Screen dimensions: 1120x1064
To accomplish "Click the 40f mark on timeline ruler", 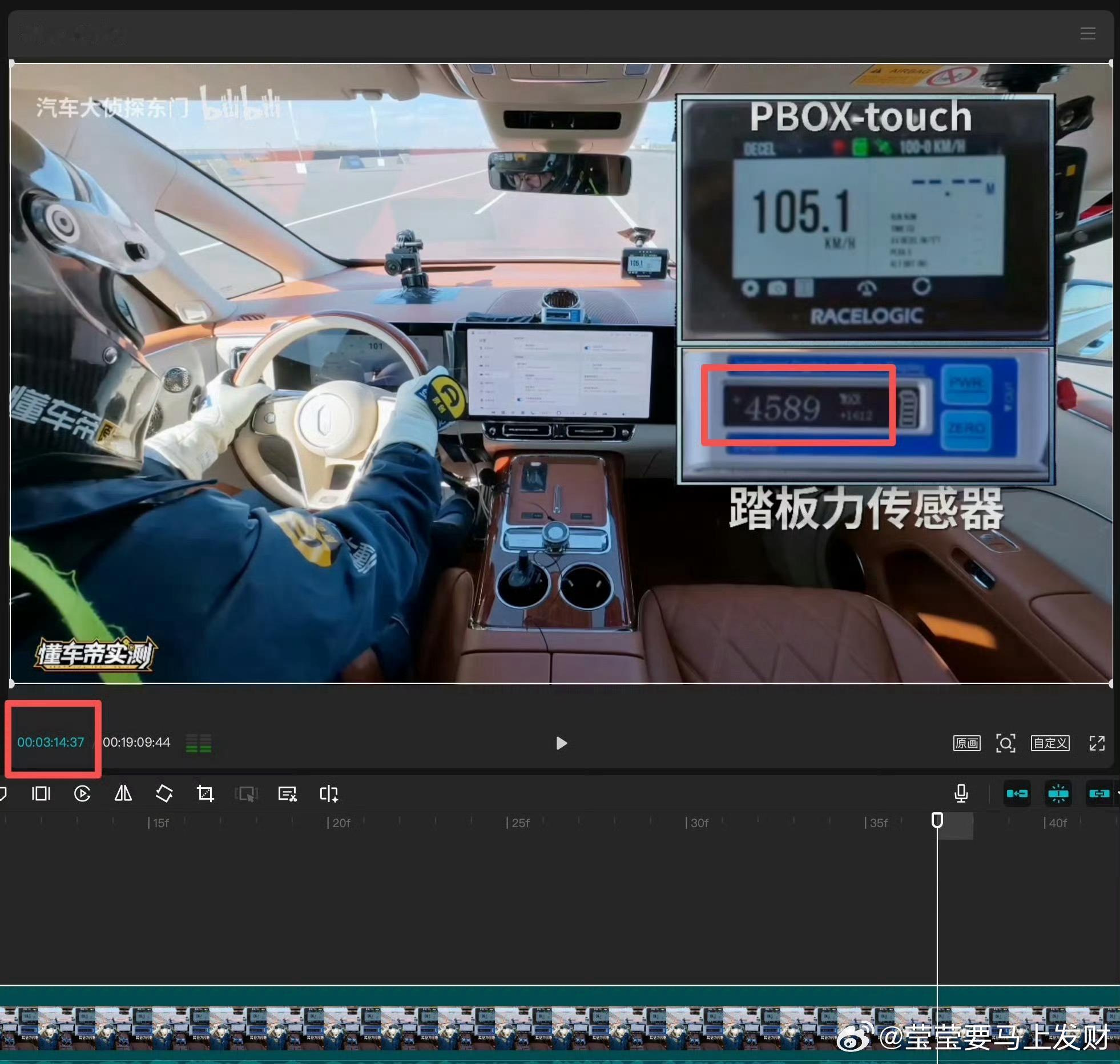I will (x=1055, y=823).
